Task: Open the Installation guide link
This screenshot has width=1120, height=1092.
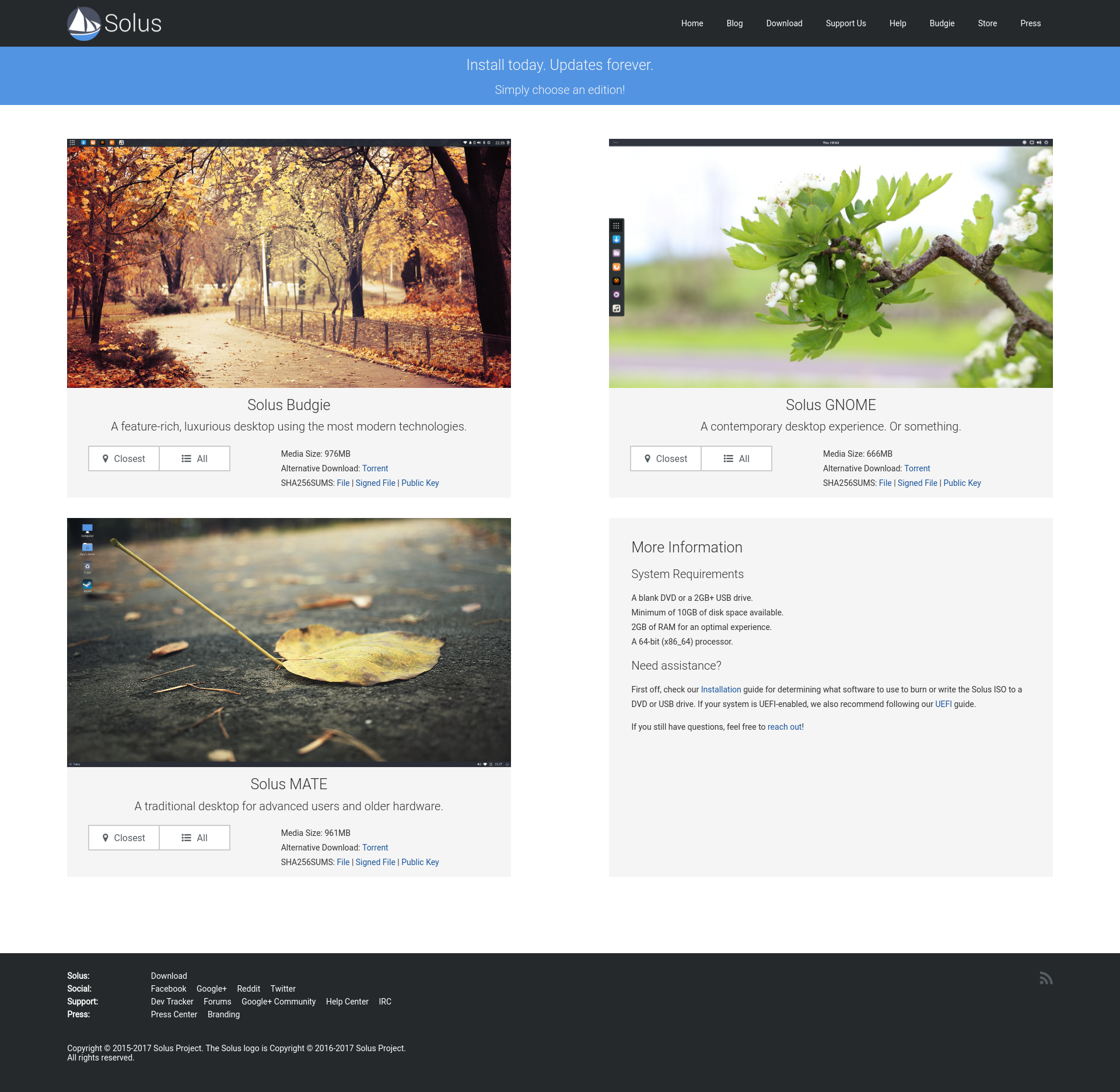Action: (x=721, y=689)
